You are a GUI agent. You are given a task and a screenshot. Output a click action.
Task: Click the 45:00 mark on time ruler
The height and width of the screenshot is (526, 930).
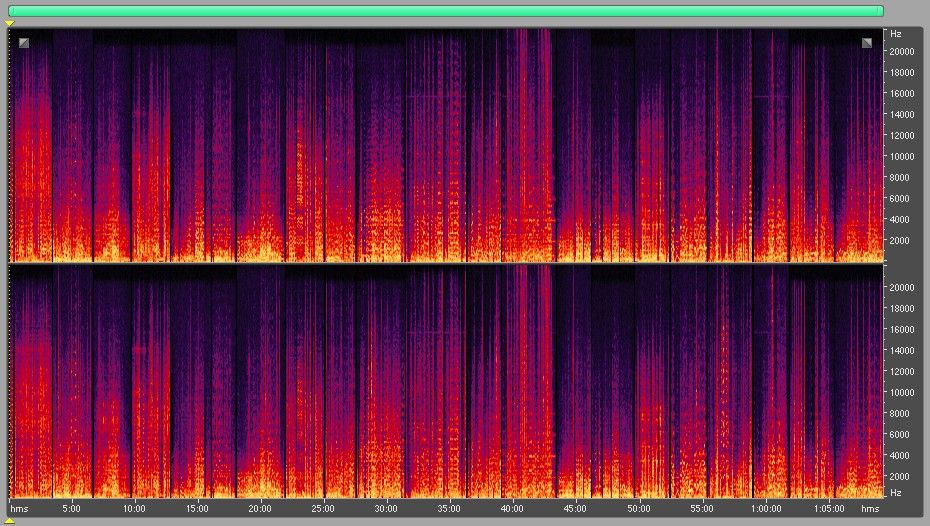(x=575, y=509)
